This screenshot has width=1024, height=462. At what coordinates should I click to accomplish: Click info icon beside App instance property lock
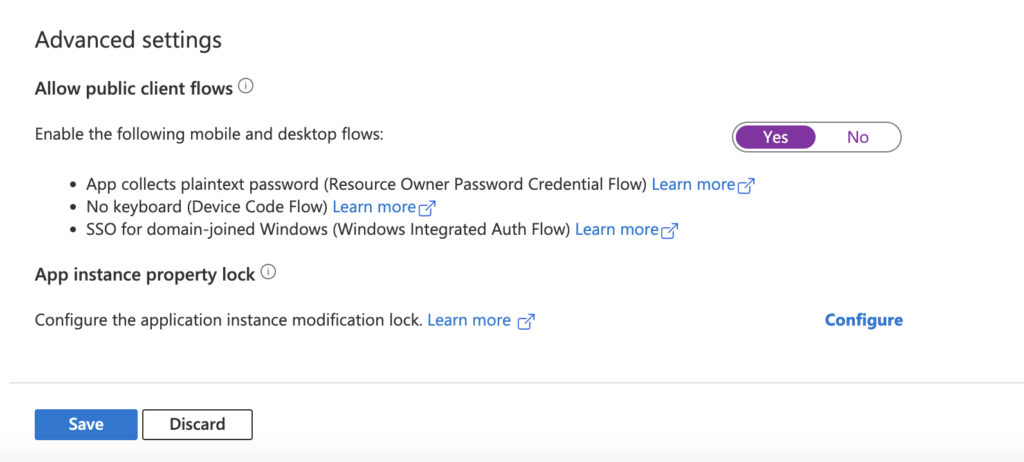[268, 272]
